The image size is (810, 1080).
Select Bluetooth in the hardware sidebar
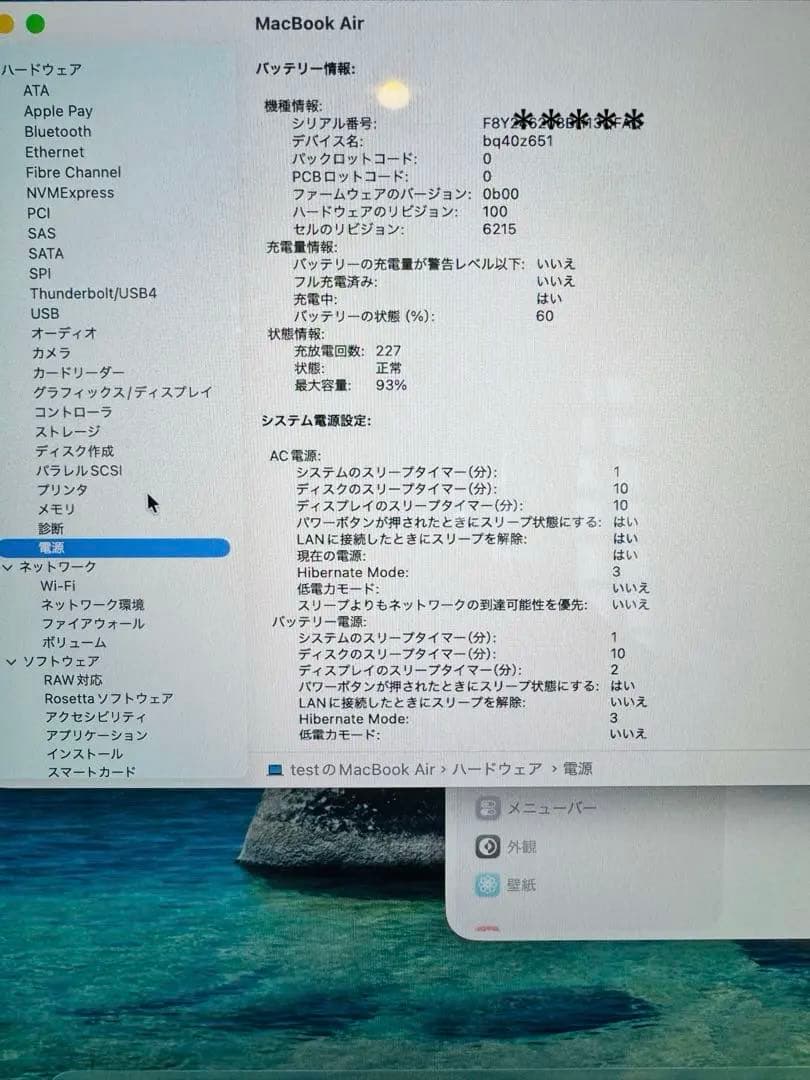tap(58, 131)
